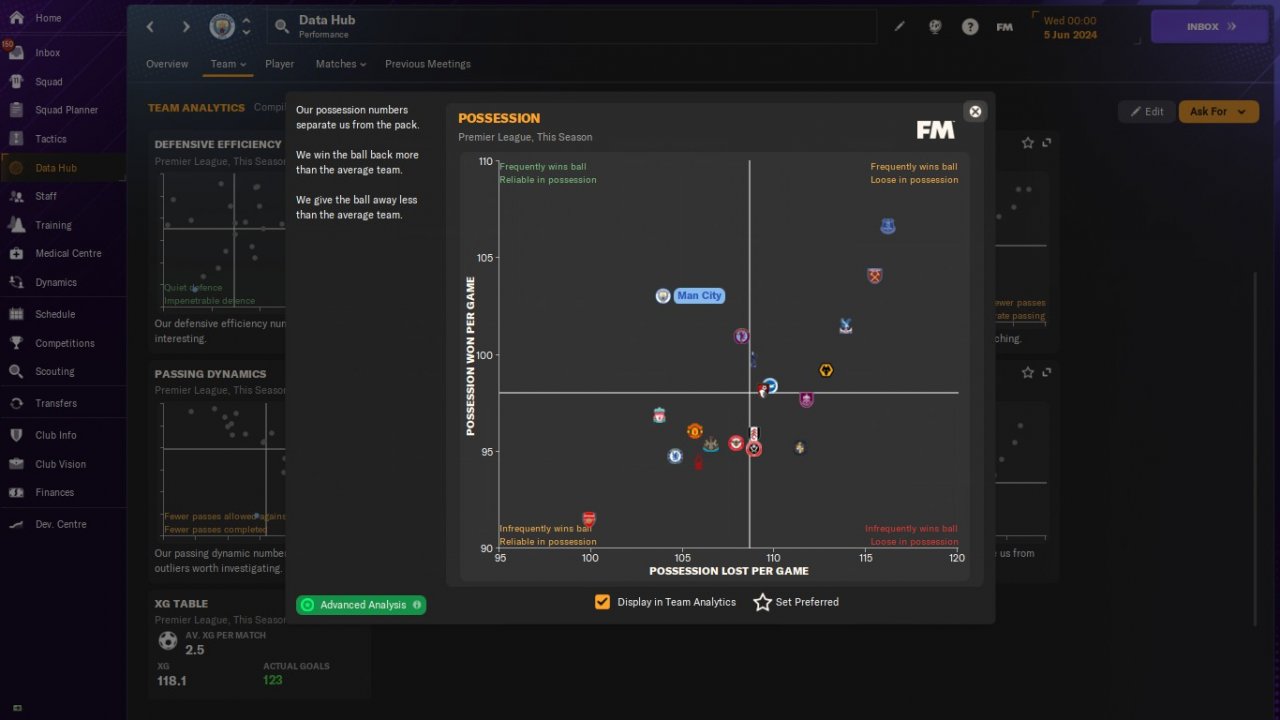Open Transfers from the sidebar
The image size is (1280, 720).
pos(56,403)
